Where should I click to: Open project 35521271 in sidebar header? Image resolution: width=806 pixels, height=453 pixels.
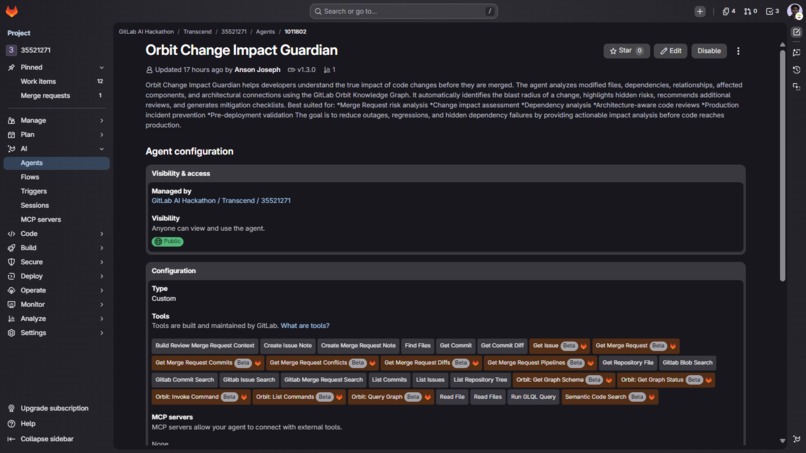[57, 50]
